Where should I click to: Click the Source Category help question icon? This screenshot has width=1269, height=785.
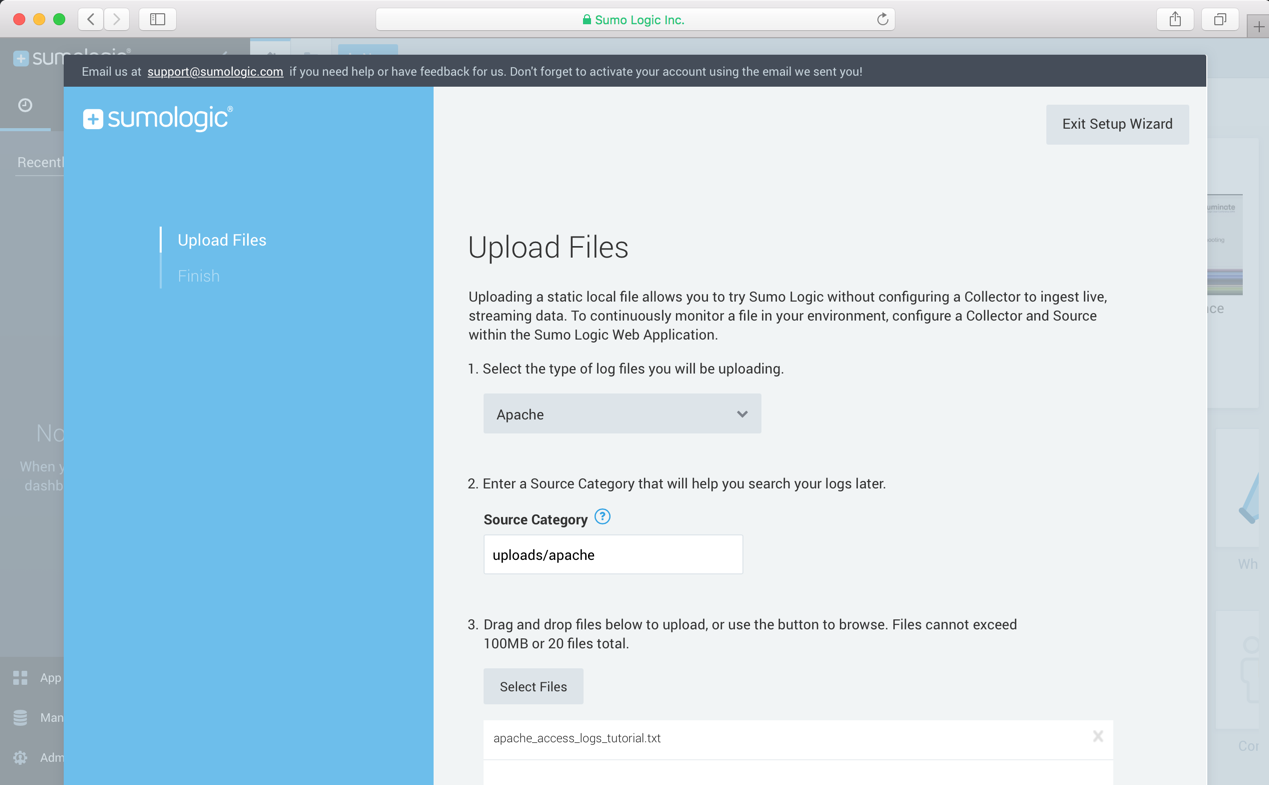pyautogui.click(x=602, y=517)
